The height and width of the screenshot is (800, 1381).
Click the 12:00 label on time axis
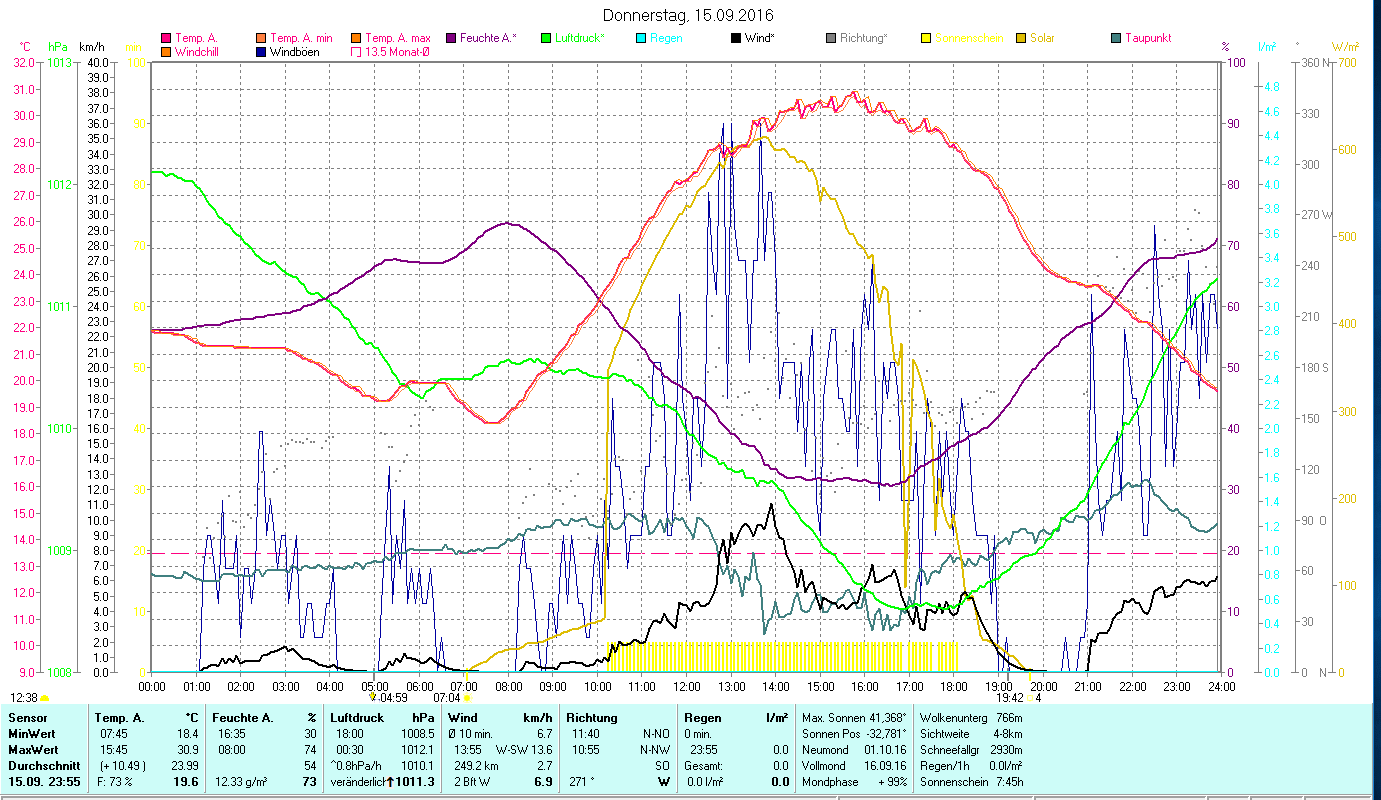point(686,687)
